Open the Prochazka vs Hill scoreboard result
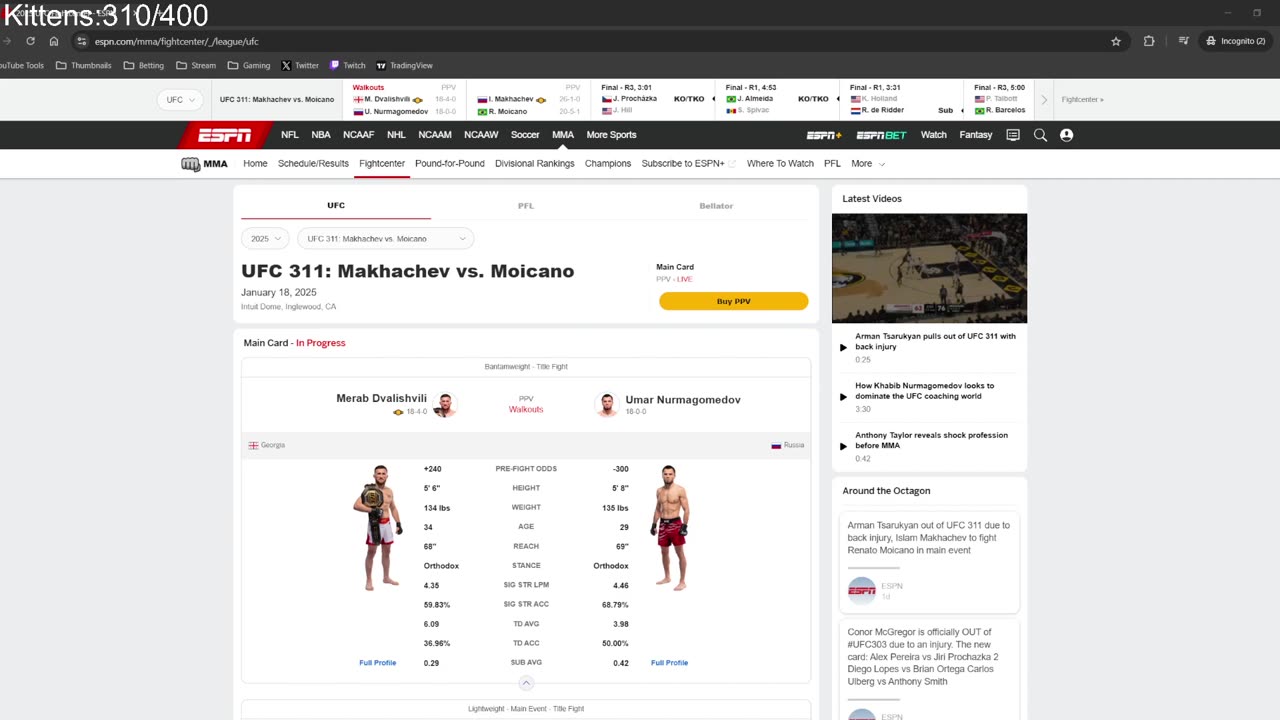The image size is (1280, 720). [x=653, y=100]
